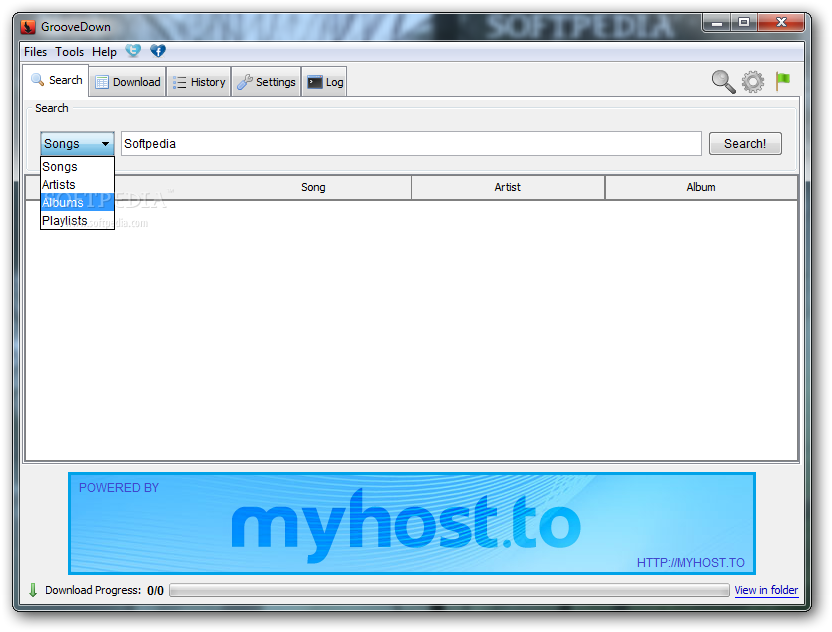Sort results by Album column header
The image size is (832, 632).
point(701,187)
